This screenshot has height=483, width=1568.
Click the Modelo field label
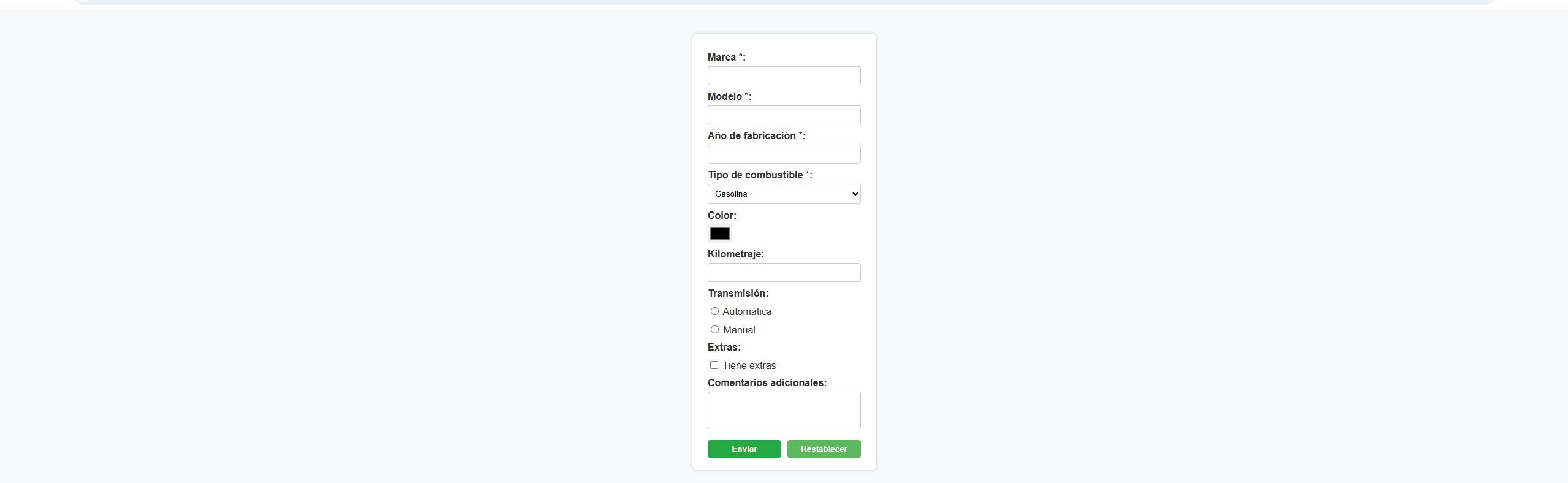725,97
